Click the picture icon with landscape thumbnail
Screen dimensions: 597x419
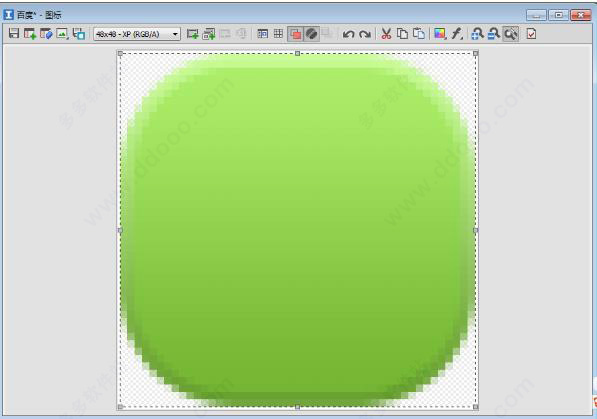pos(62,34)
